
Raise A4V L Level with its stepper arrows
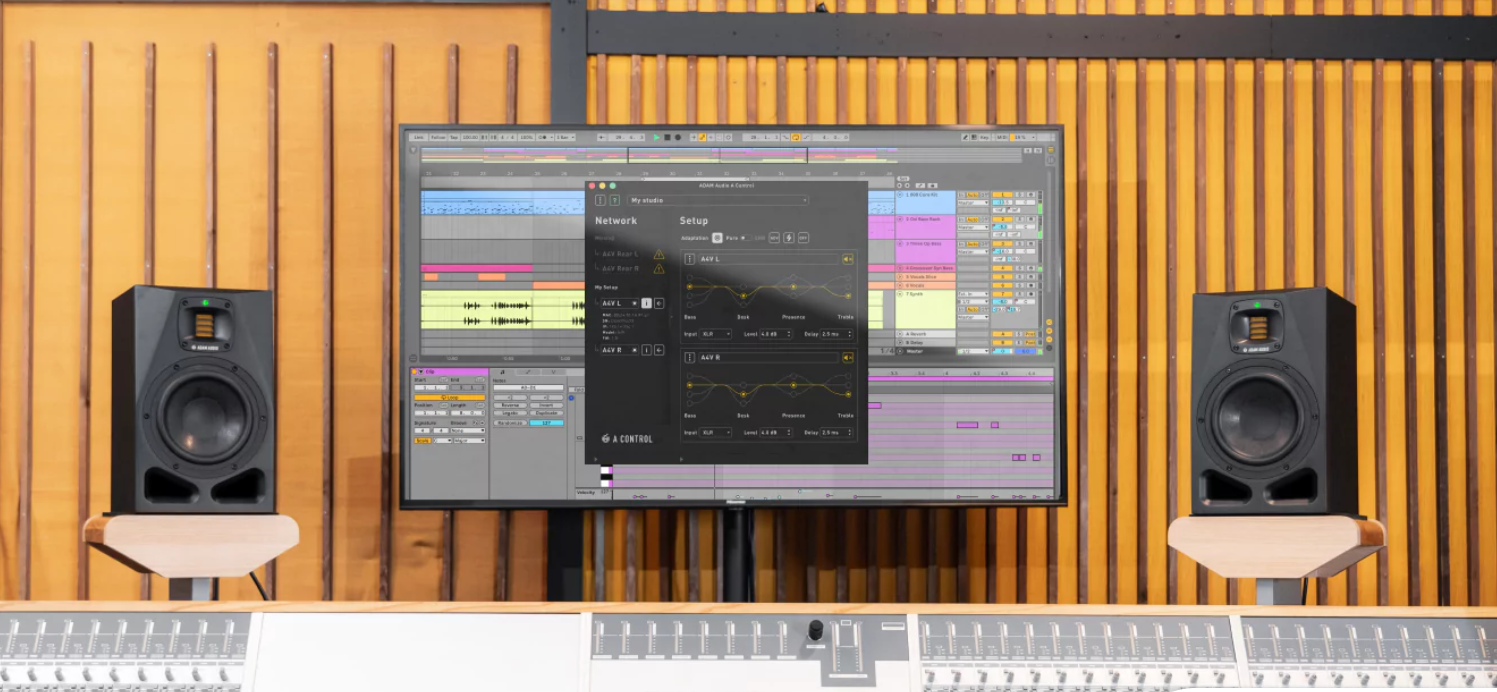pyautogui.click(x=787, y=334)
